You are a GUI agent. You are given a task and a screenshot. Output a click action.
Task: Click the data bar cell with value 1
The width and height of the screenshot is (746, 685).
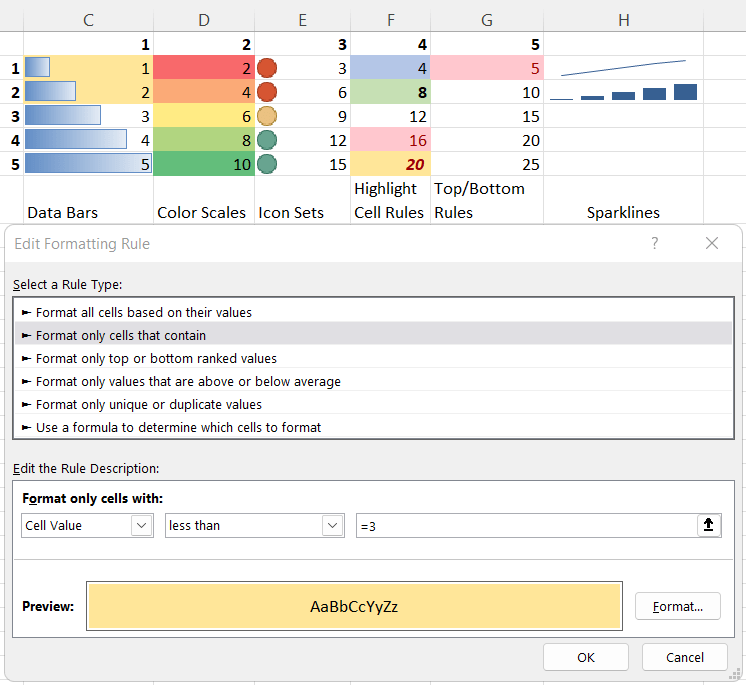(88, 68)
